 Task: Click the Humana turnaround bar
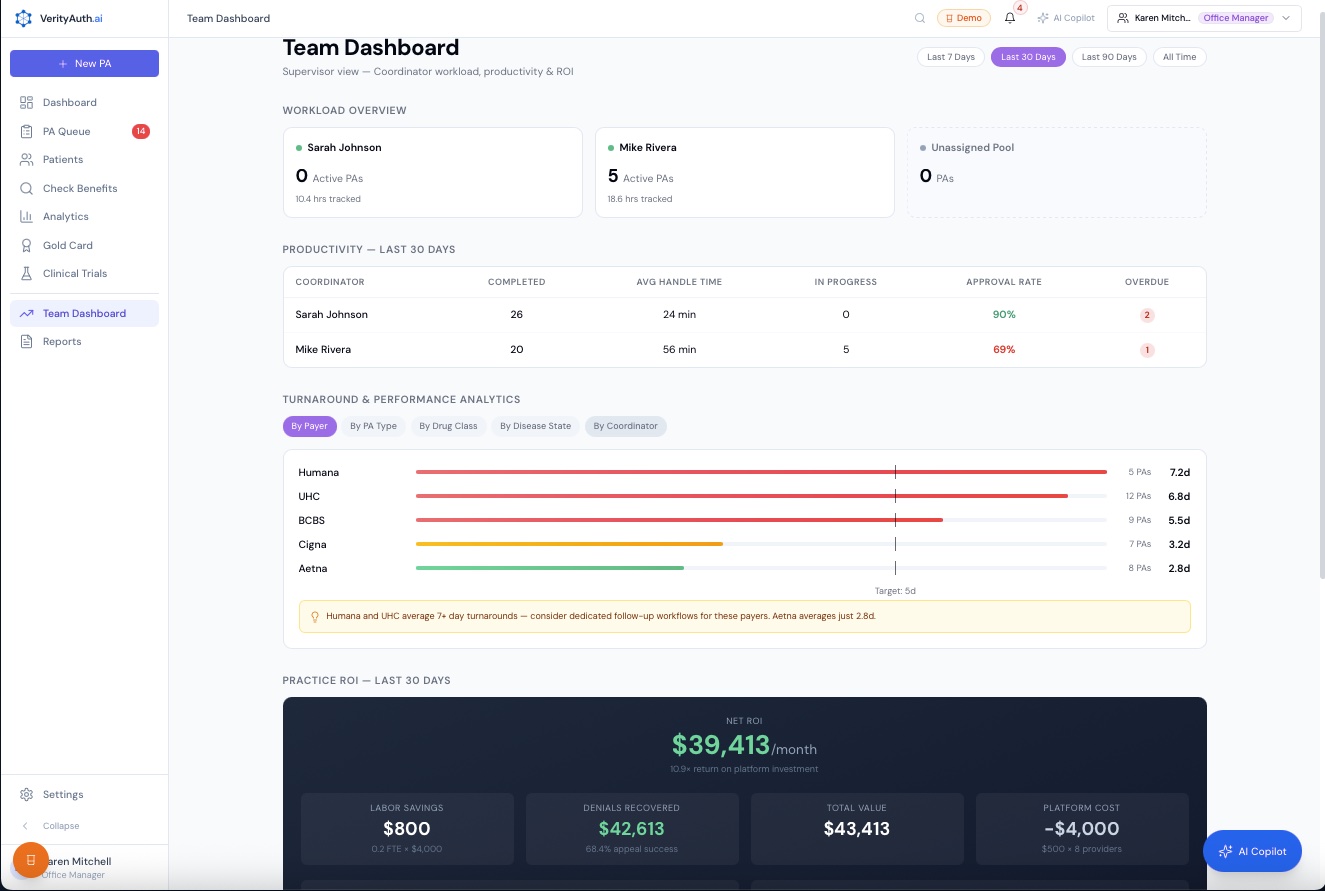coord(760,472)
